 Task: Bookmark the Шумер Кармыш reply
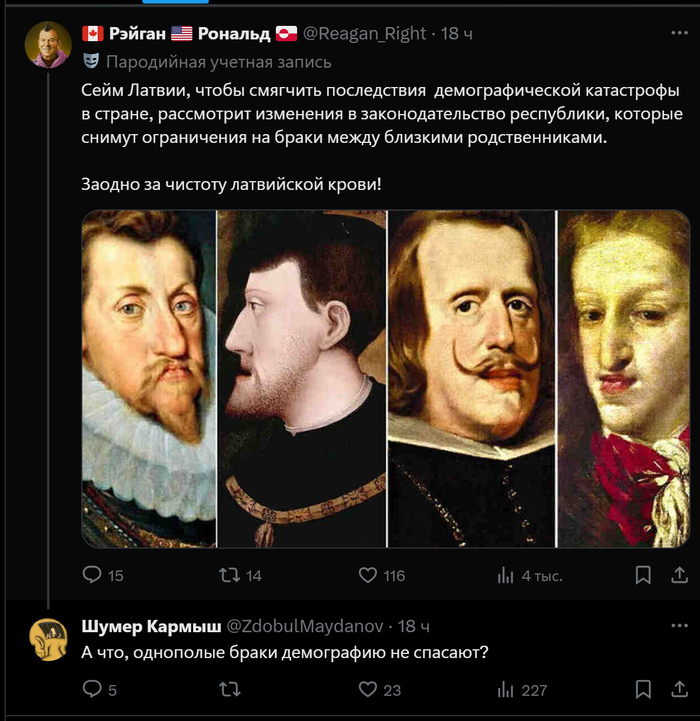click(x=643, y=689)
